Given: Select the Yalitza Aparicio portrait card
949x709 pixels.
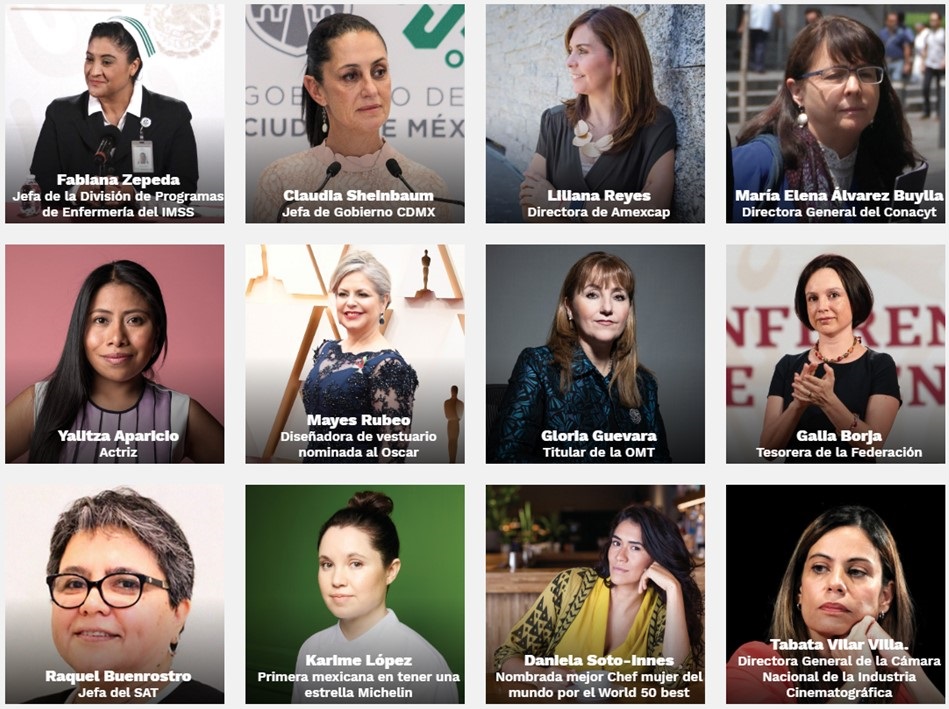Looking at the screenshot, I should coord(114,354).
